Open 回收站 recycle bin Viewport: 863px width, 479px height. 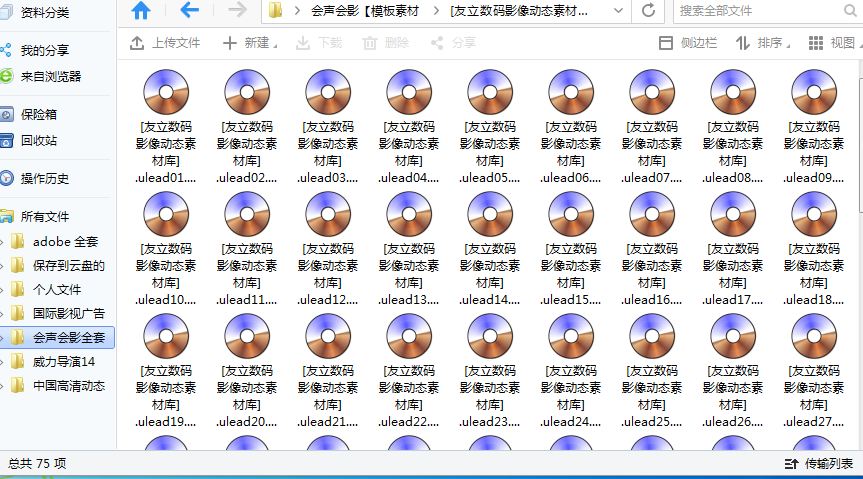(x=39, y=140)
